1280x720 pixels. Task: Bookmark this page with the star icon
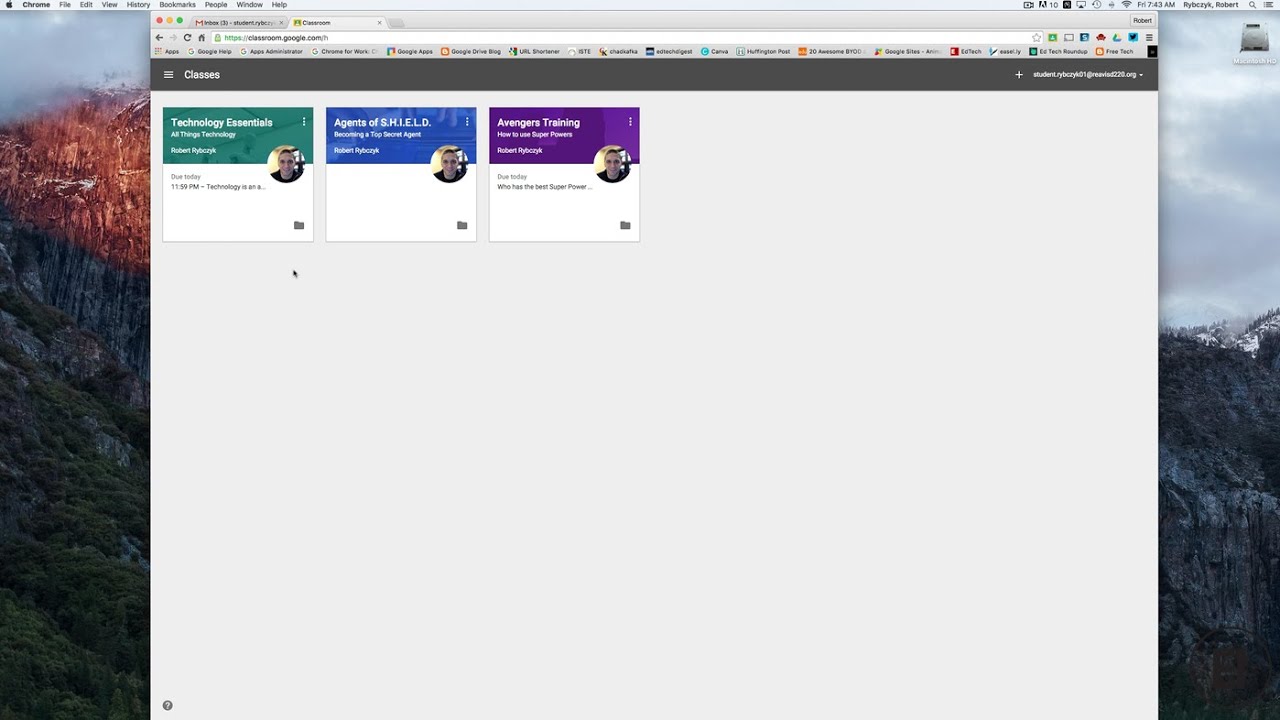1037,37
